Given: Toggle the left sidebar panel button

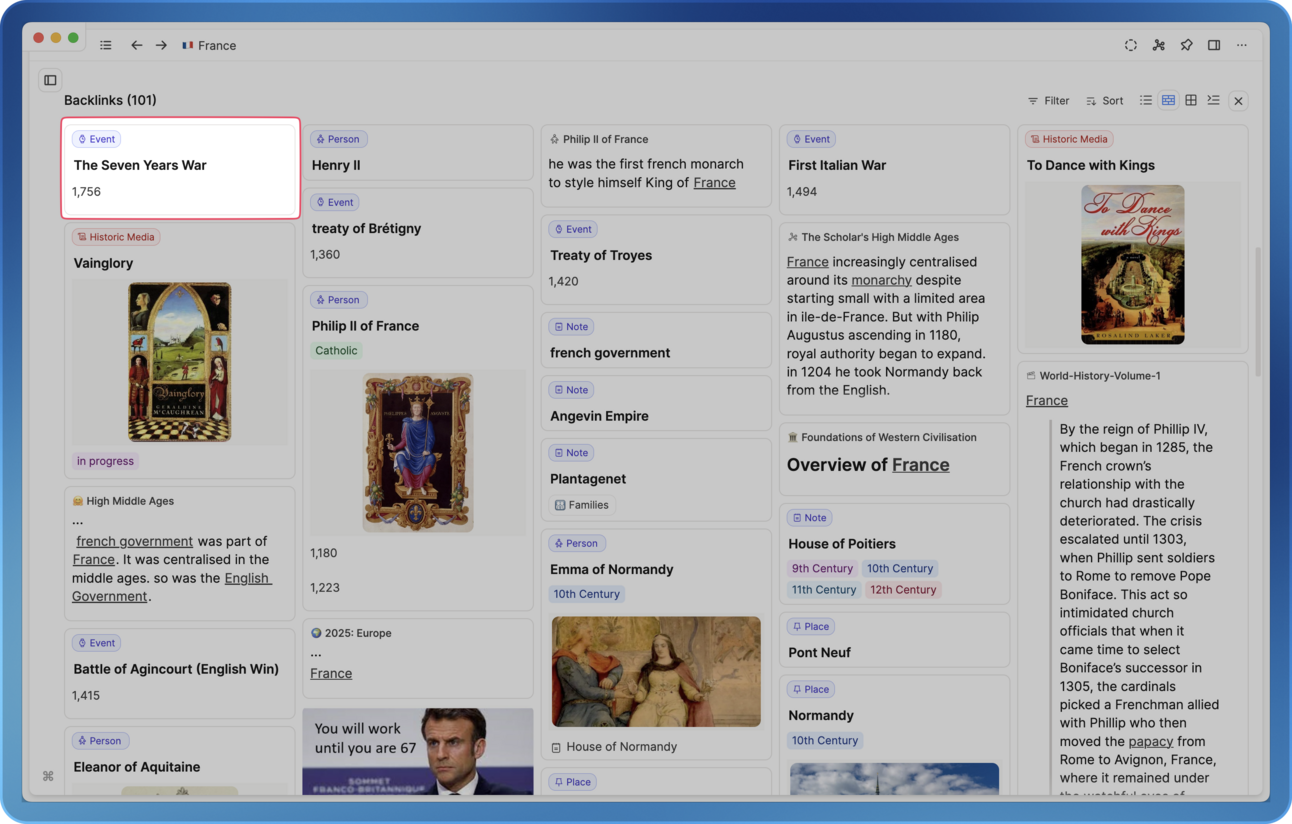Looking at the screenshot, I should pyautogui.click(x=50, y=80).
